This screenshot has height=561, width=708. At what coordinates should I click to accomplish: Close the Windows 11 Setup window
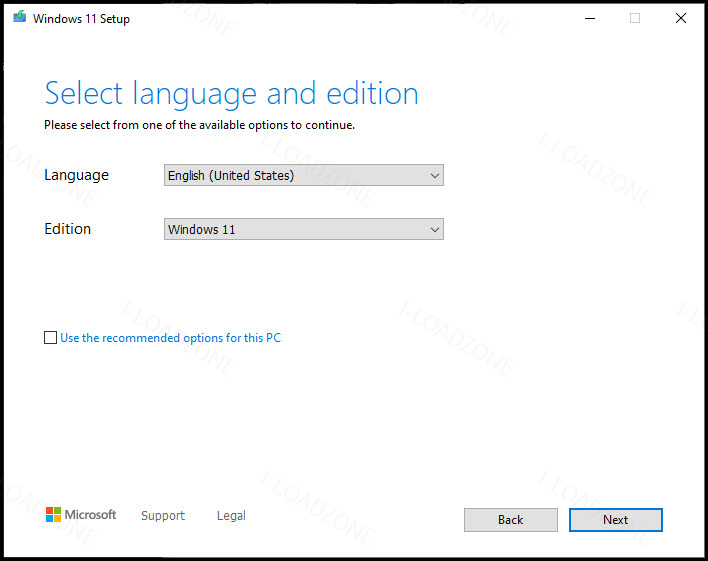[x=681, y=18]
